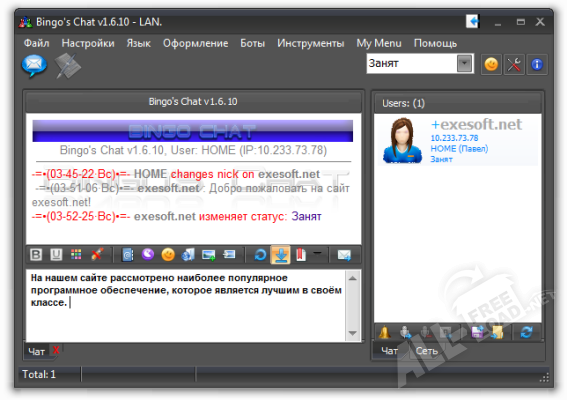Click the back arrow icon in title bar
Screen dimensions: 567x400
click(473, 21)
